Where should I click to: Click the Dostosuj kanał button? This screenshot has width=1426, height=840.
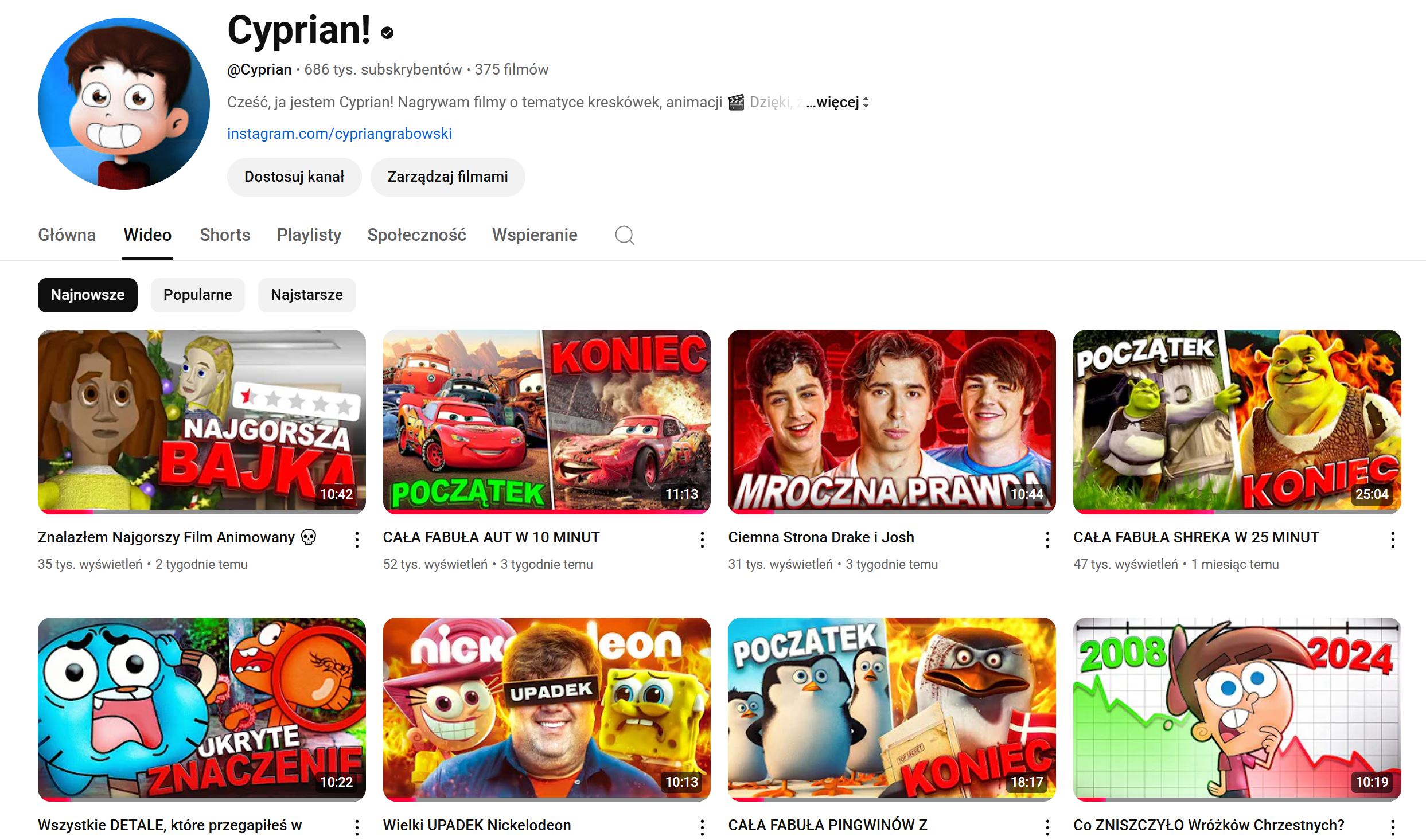(294, 177)
